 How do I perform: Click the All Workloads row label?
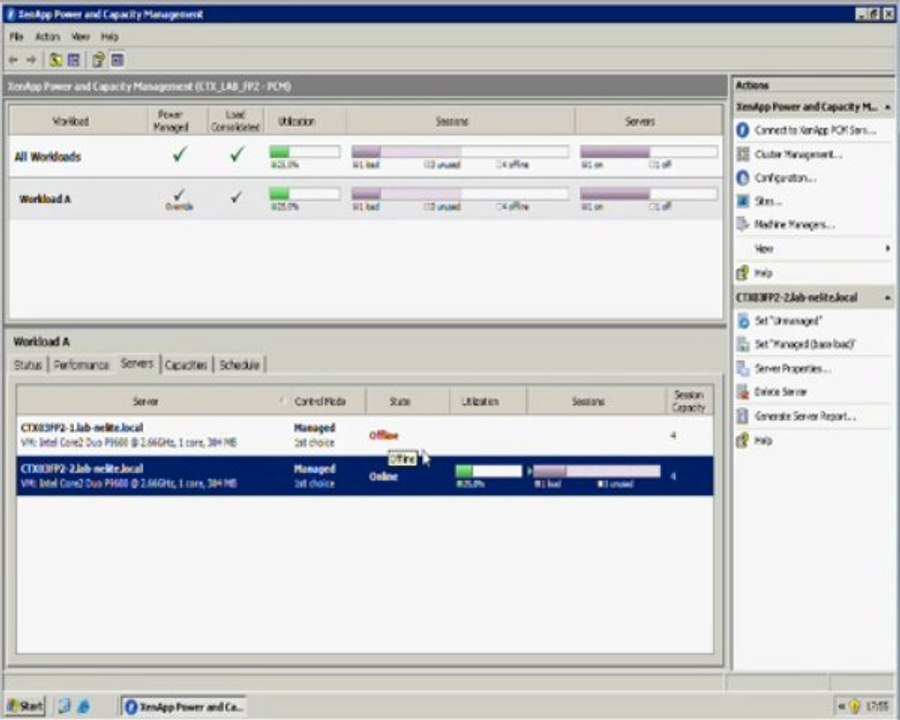pos(48,157)
